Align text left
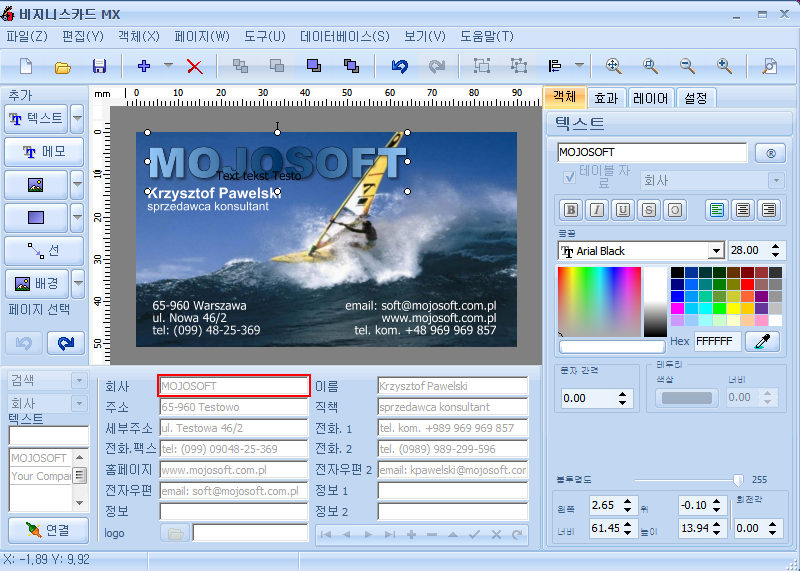 717,210
